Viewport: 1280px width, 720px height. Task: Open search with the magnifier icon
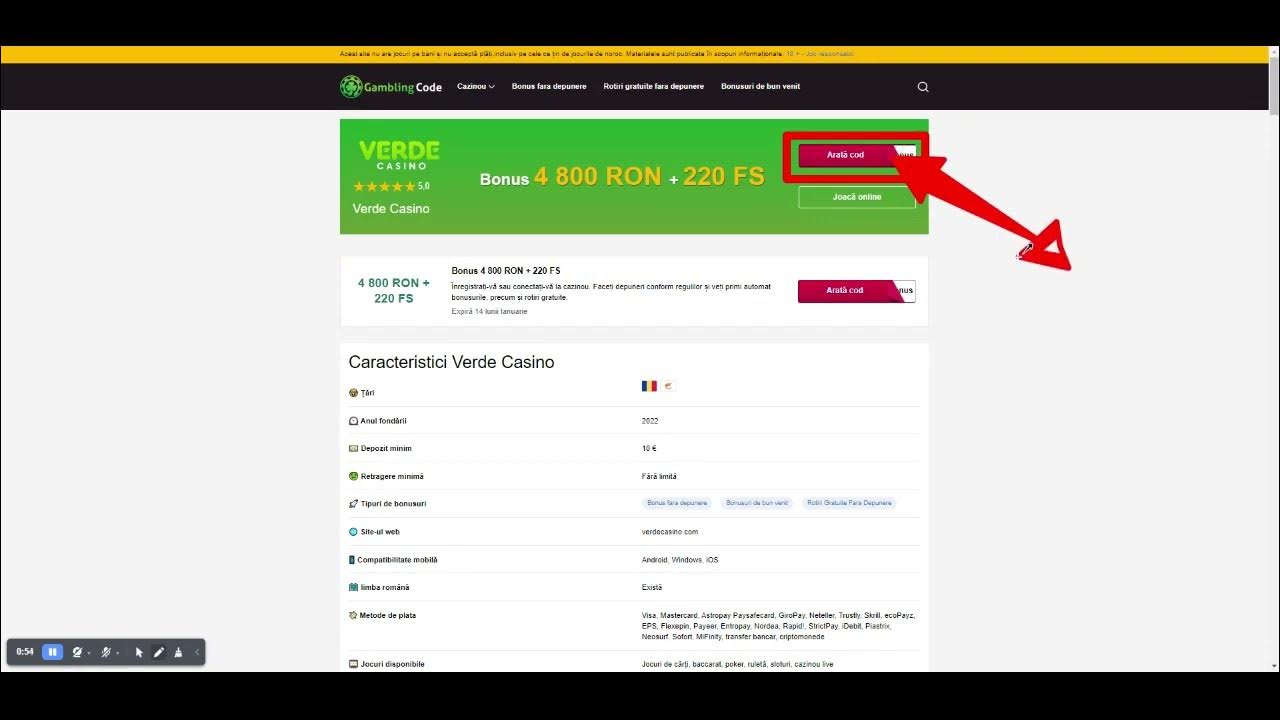point(922,86)
